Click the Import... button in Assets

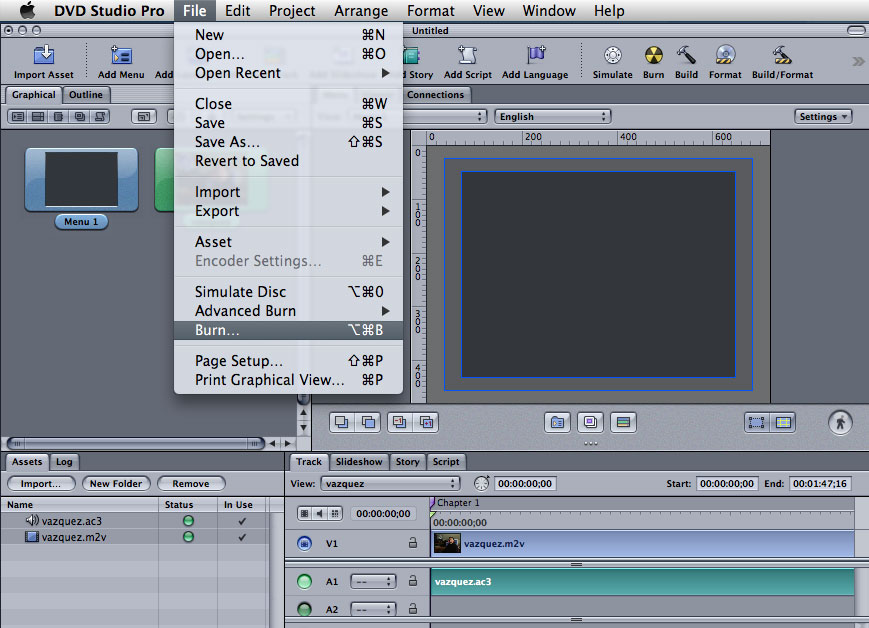[40, 483]
